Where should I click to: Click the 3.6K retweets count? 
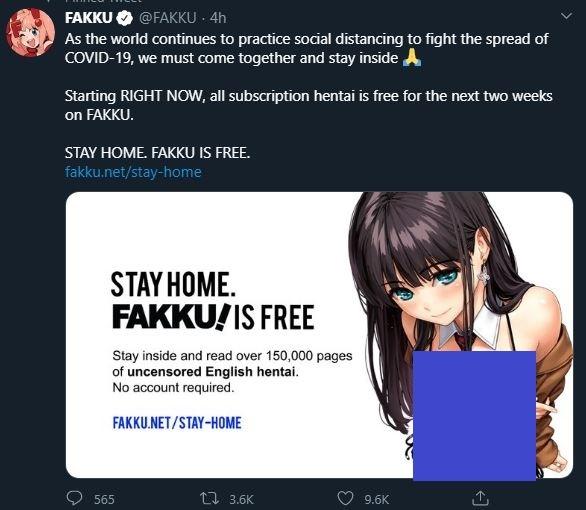[x=241, y=500]
